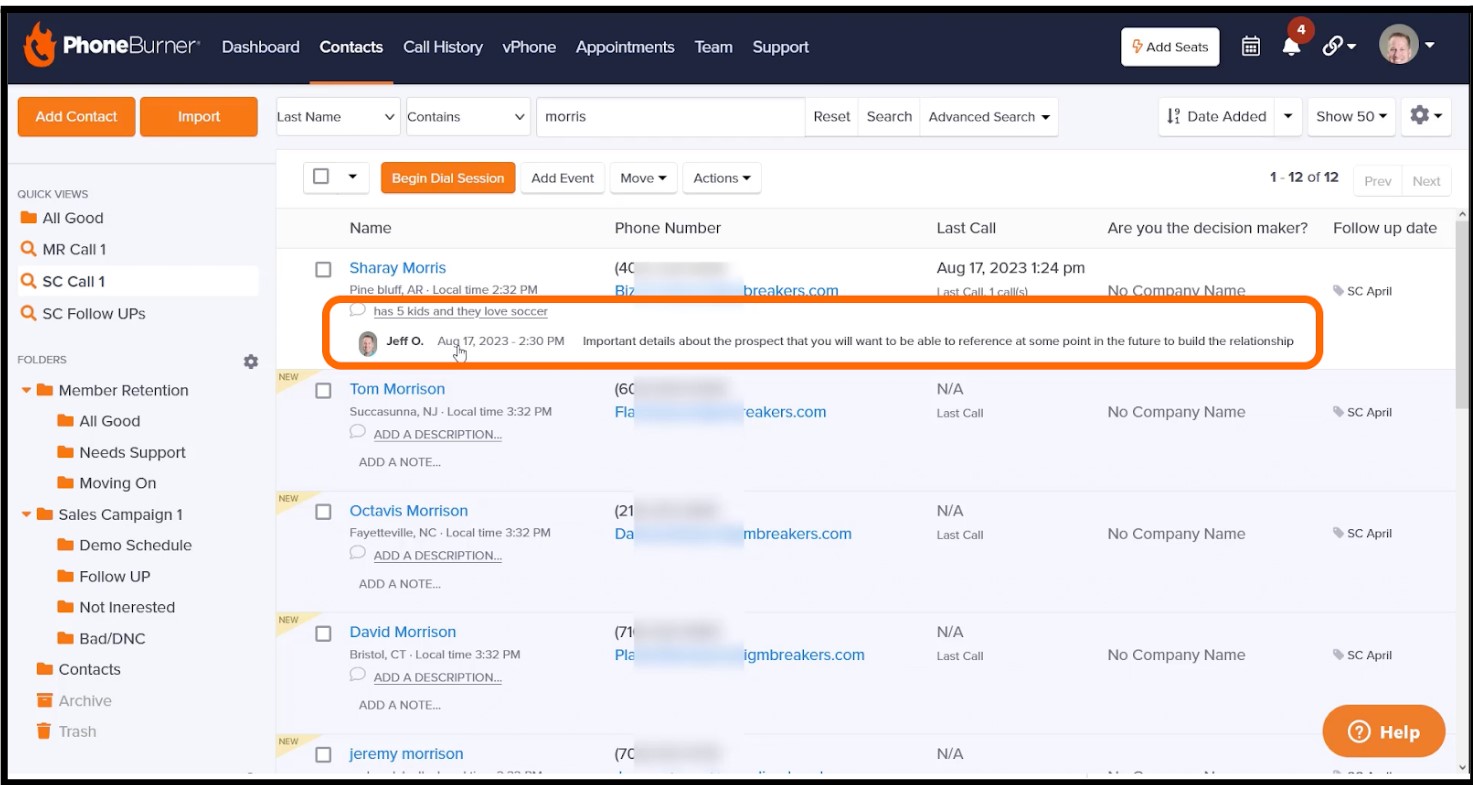The image size is (1473, 785).
Task: Click Tom Morrison's SC April tag
Action: pos(1363,412)
